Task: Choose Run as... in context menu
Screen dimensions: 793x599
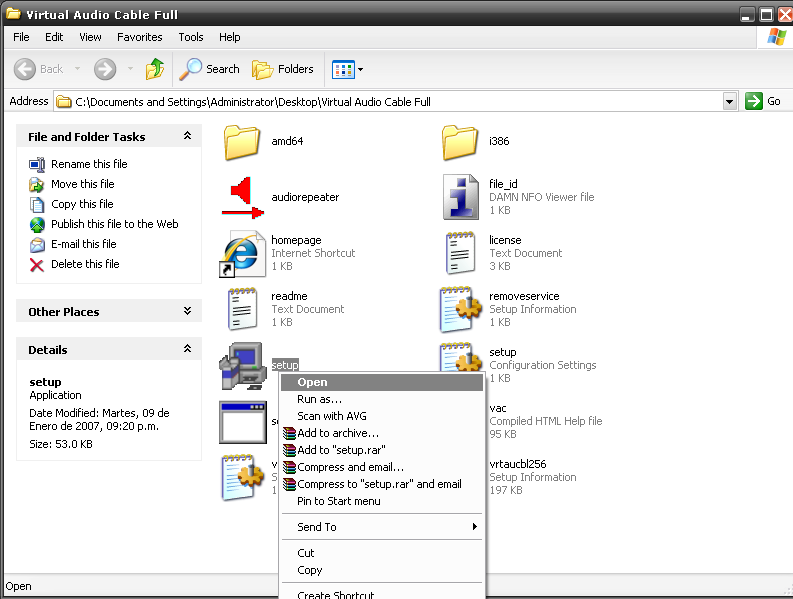Action: pos(382,399)
